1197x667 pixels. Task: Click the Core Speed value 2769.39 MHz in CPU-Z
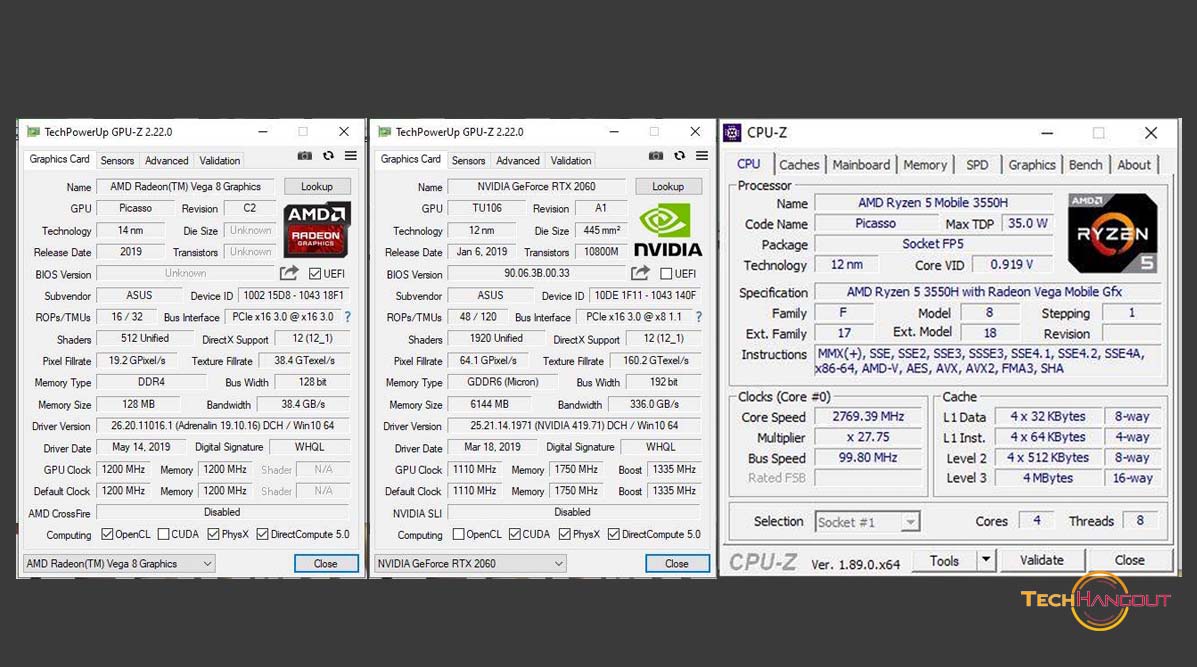868,417
